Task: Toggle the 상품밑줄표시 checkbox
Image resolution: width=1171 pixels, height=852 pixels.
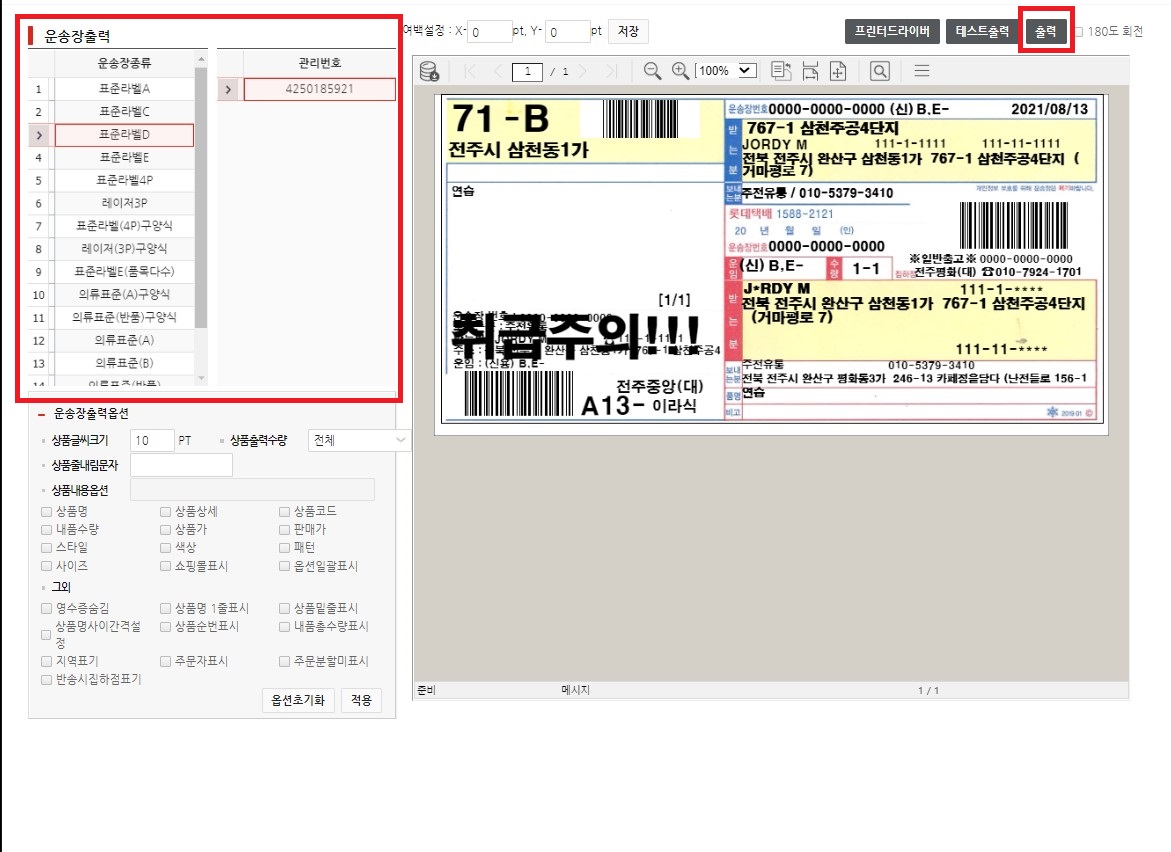Action: tap(284, 609)
